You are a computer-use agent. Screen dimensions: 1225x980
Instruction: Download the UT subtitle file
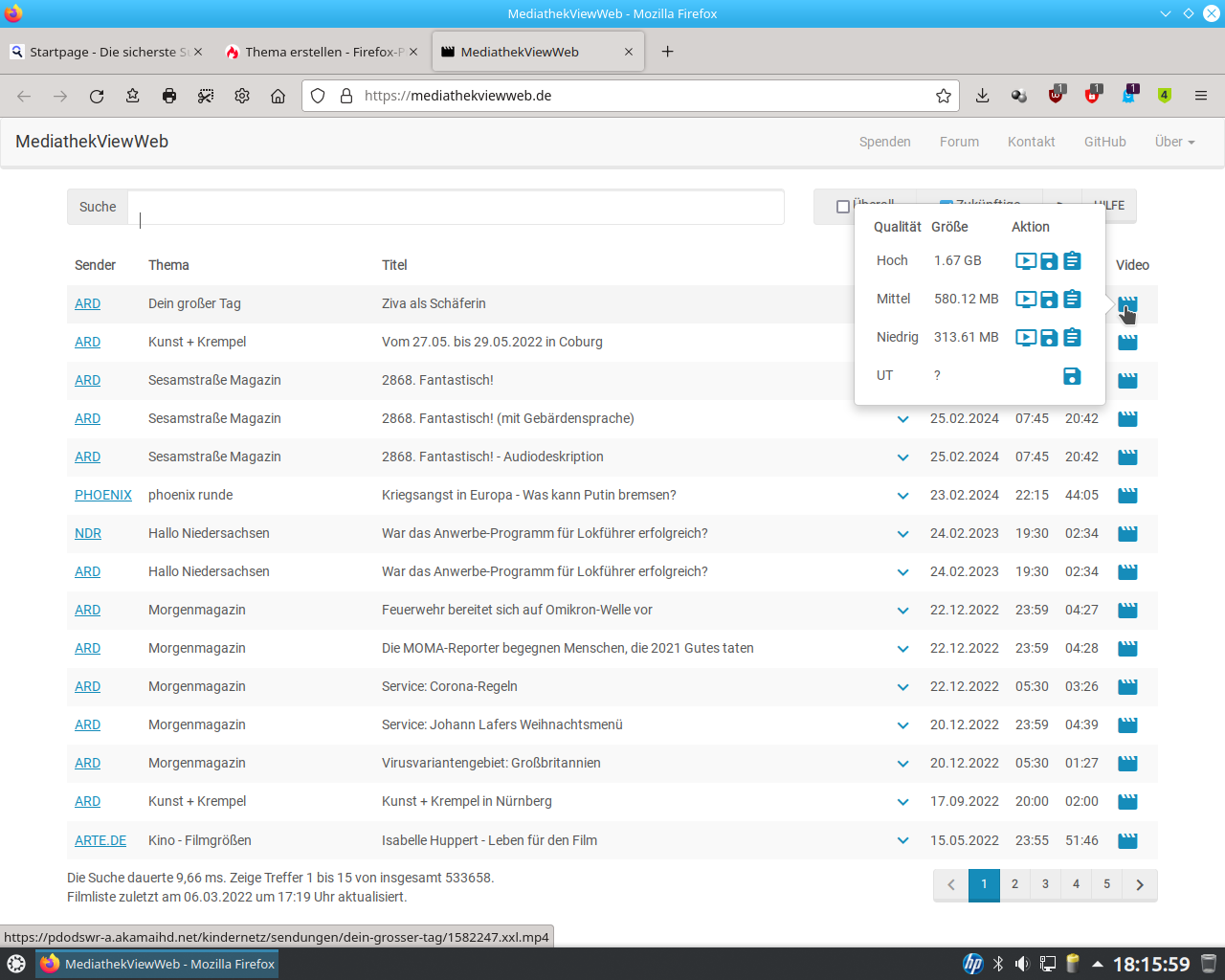coord(1072,376)
